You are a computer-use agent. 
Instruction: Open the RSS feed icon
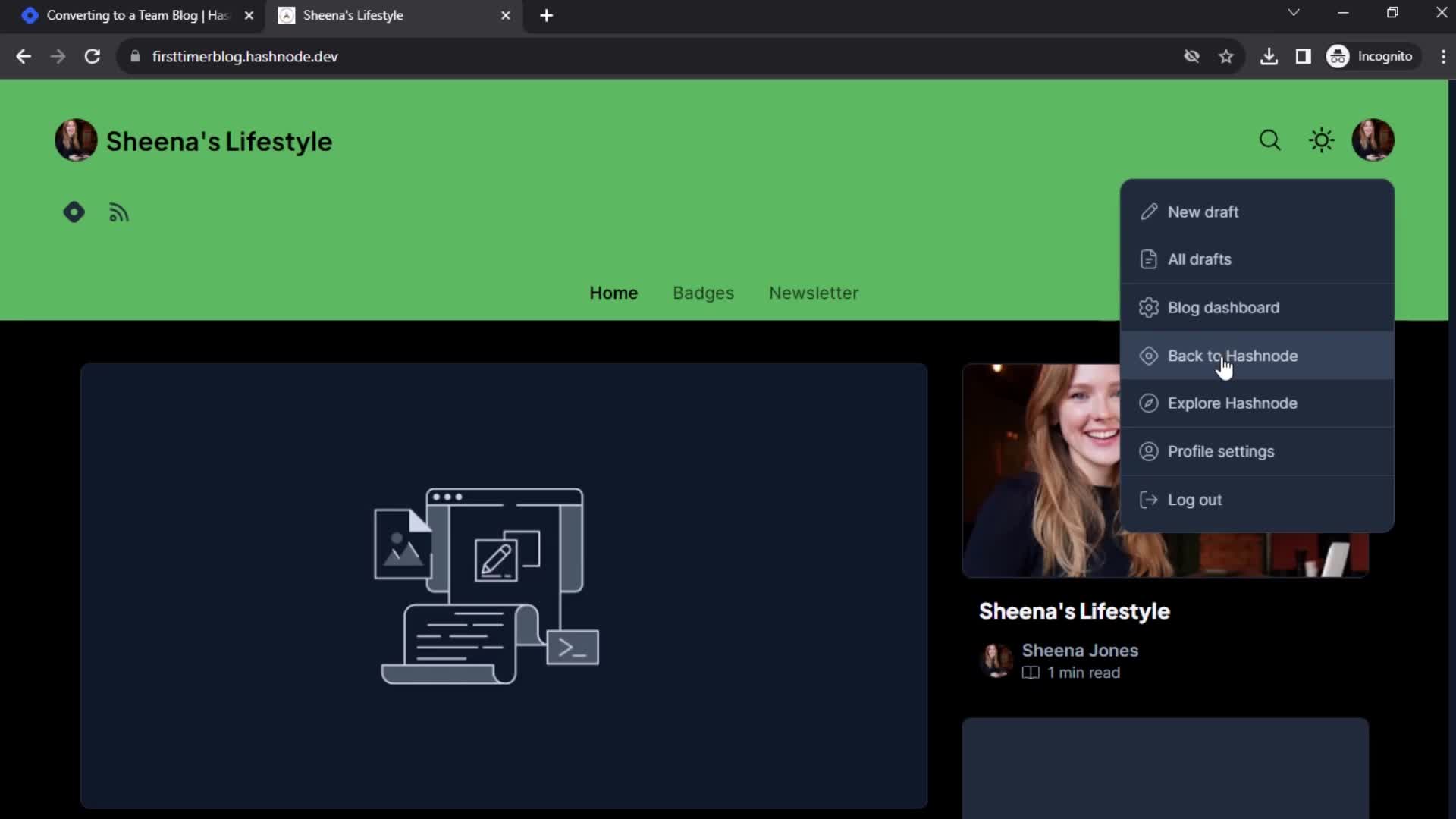[x=119, y=213]
